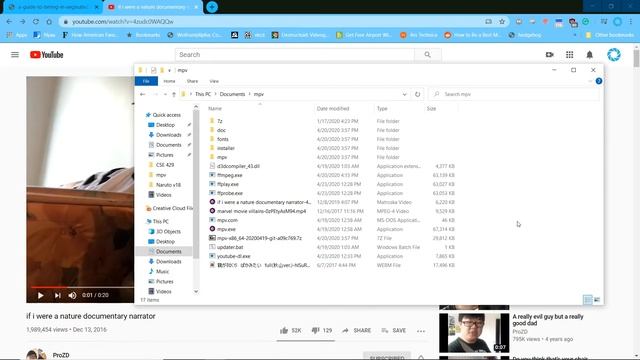Click YouTube search field
This screenshot has width=640, height=360.
(295, 55)
